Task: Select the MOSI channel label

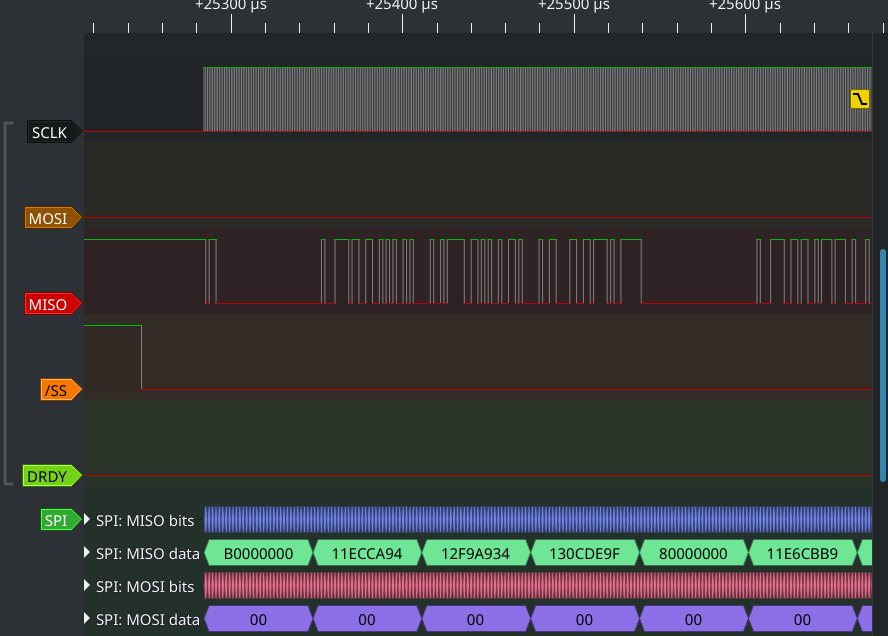Action: coord(53,218)
